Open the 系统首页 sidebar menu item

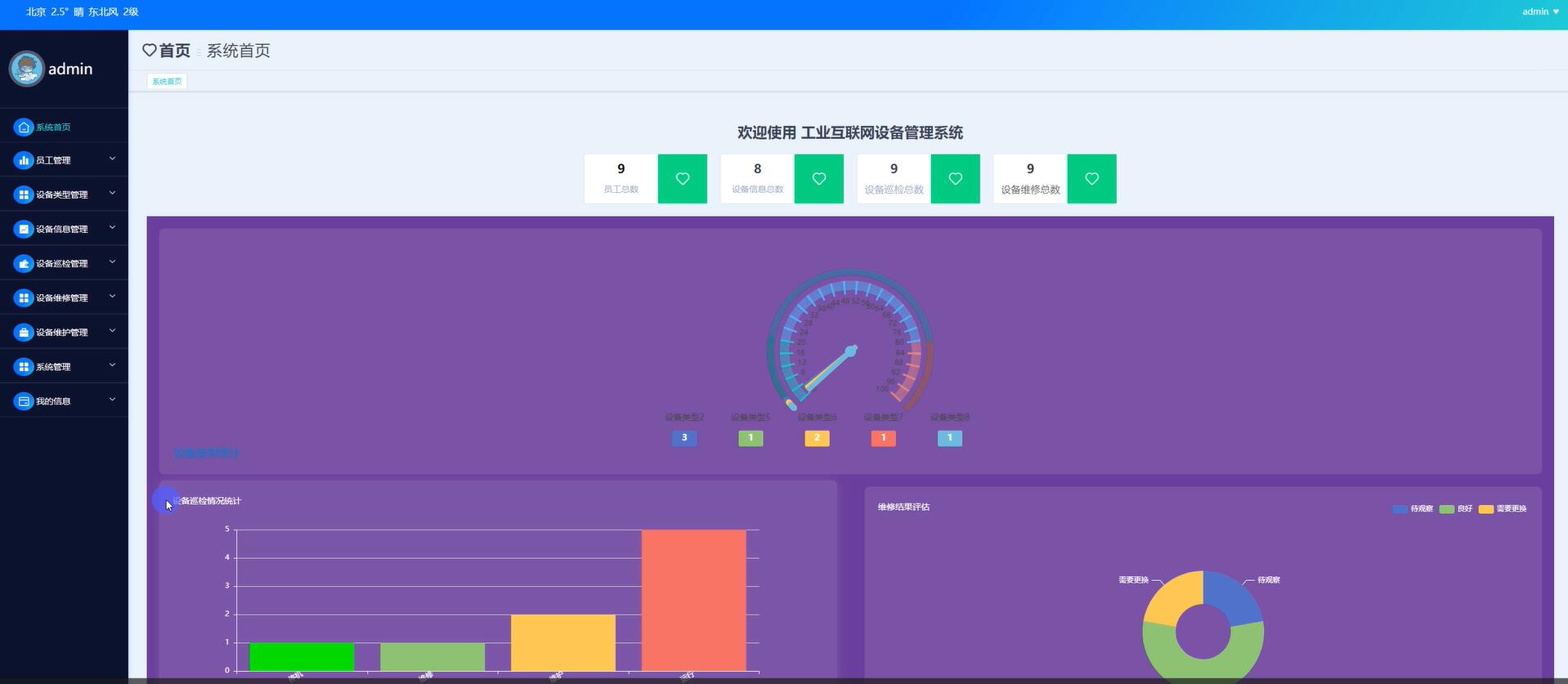click(64, 127)
